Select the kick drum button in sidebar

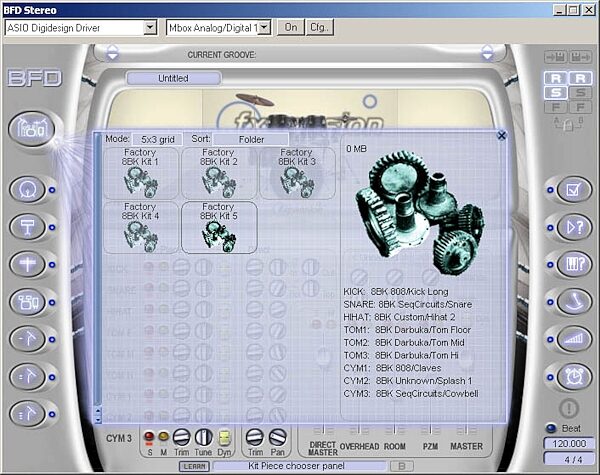28,189
